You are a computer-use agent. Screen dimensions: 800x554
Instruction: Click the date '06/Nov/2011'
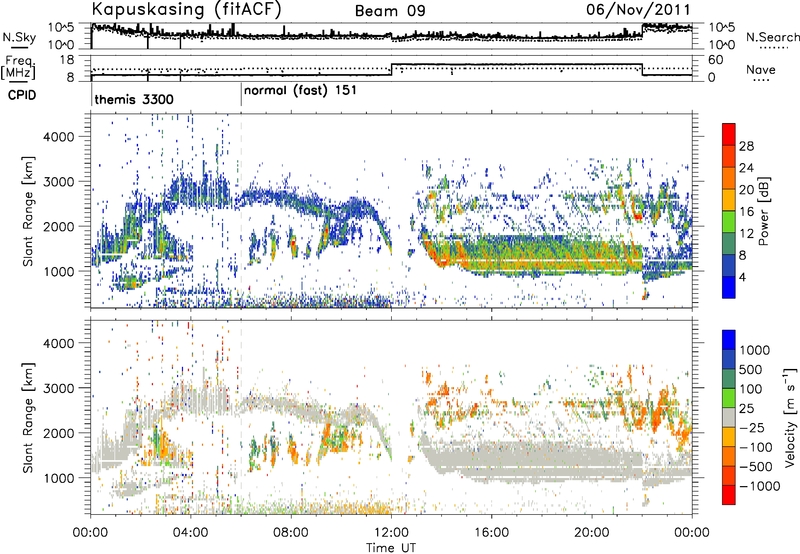pyautogui.click(x=638, y=9)
